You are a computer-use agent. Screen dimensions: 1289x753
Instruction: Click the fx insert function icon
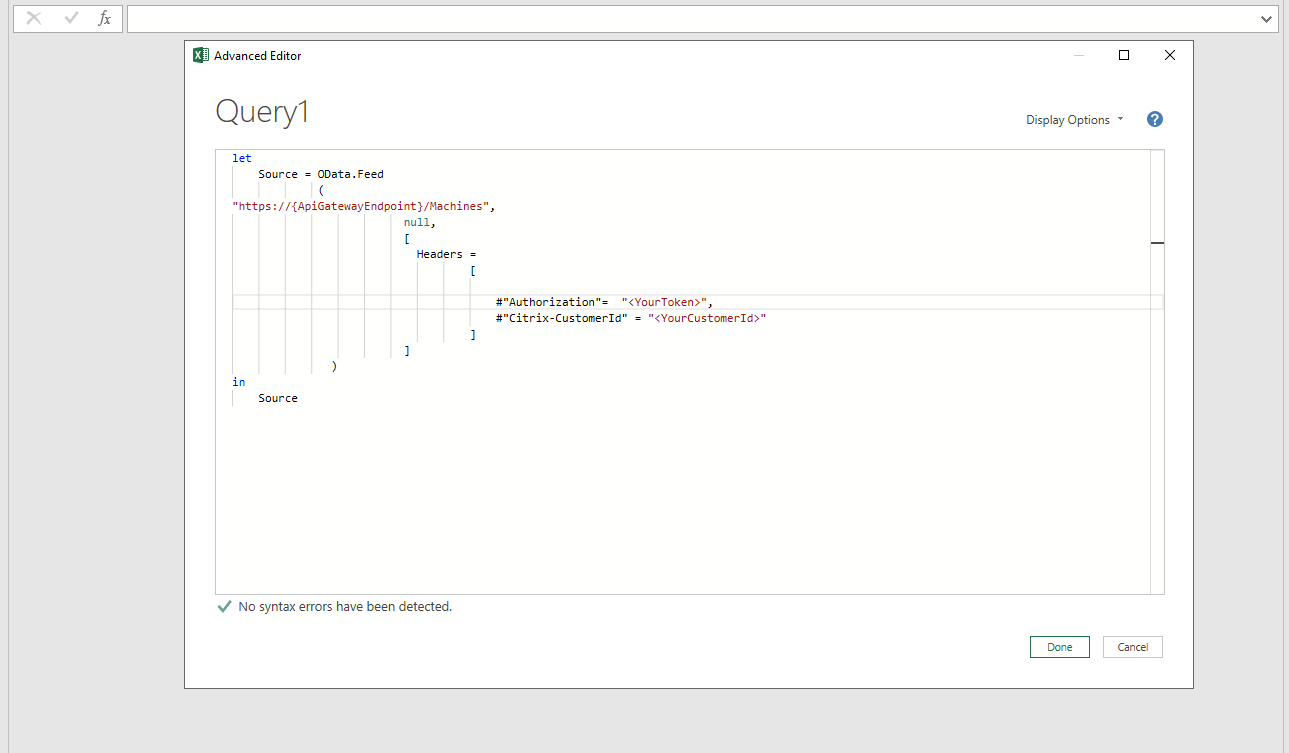click(104, 19)
